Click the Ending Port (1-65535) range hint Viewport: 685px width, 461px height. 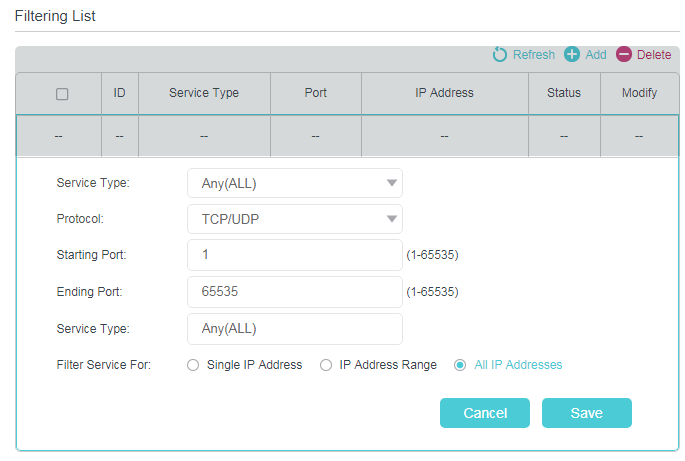(432, 291)
